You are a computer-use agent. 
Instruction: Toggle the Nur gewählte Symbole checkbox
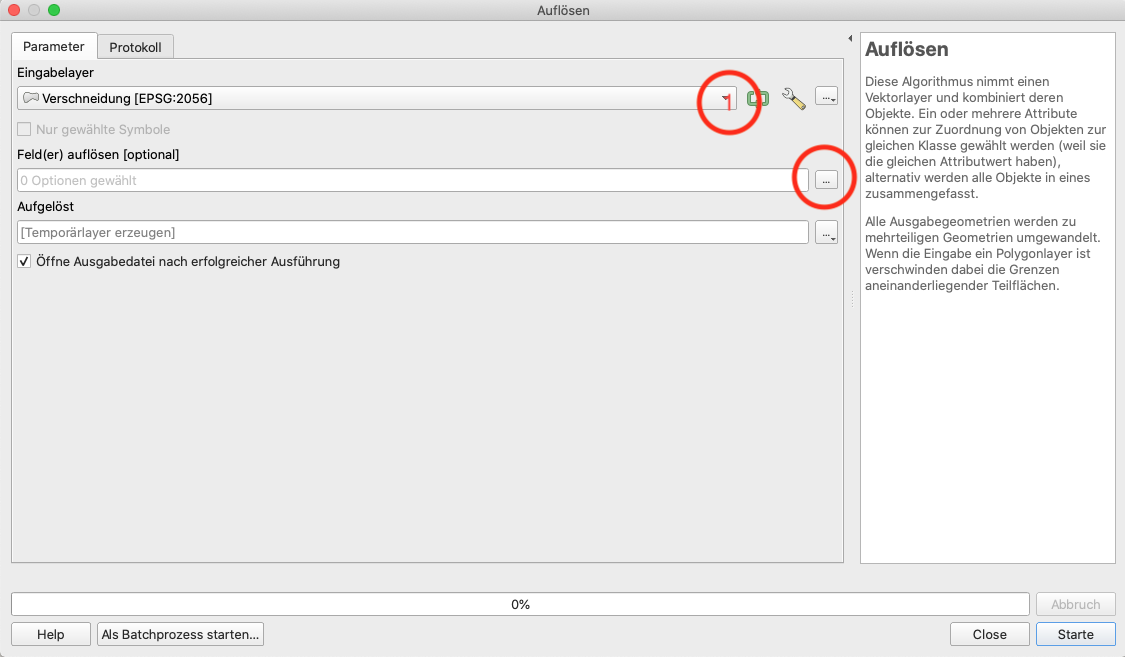coord(25,129)
